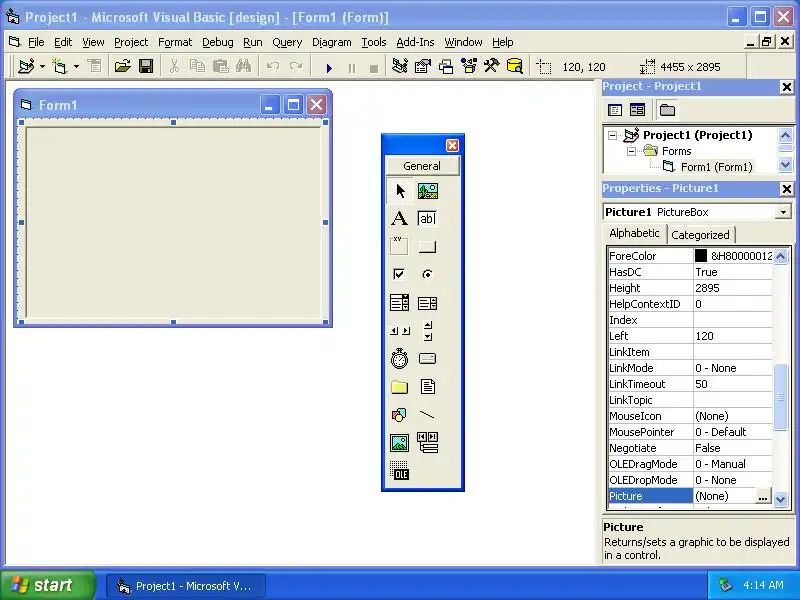This screenshot has height=600, width=800.
Task: Select the DirListBox folder tool
Action: (x=400, y=387)
